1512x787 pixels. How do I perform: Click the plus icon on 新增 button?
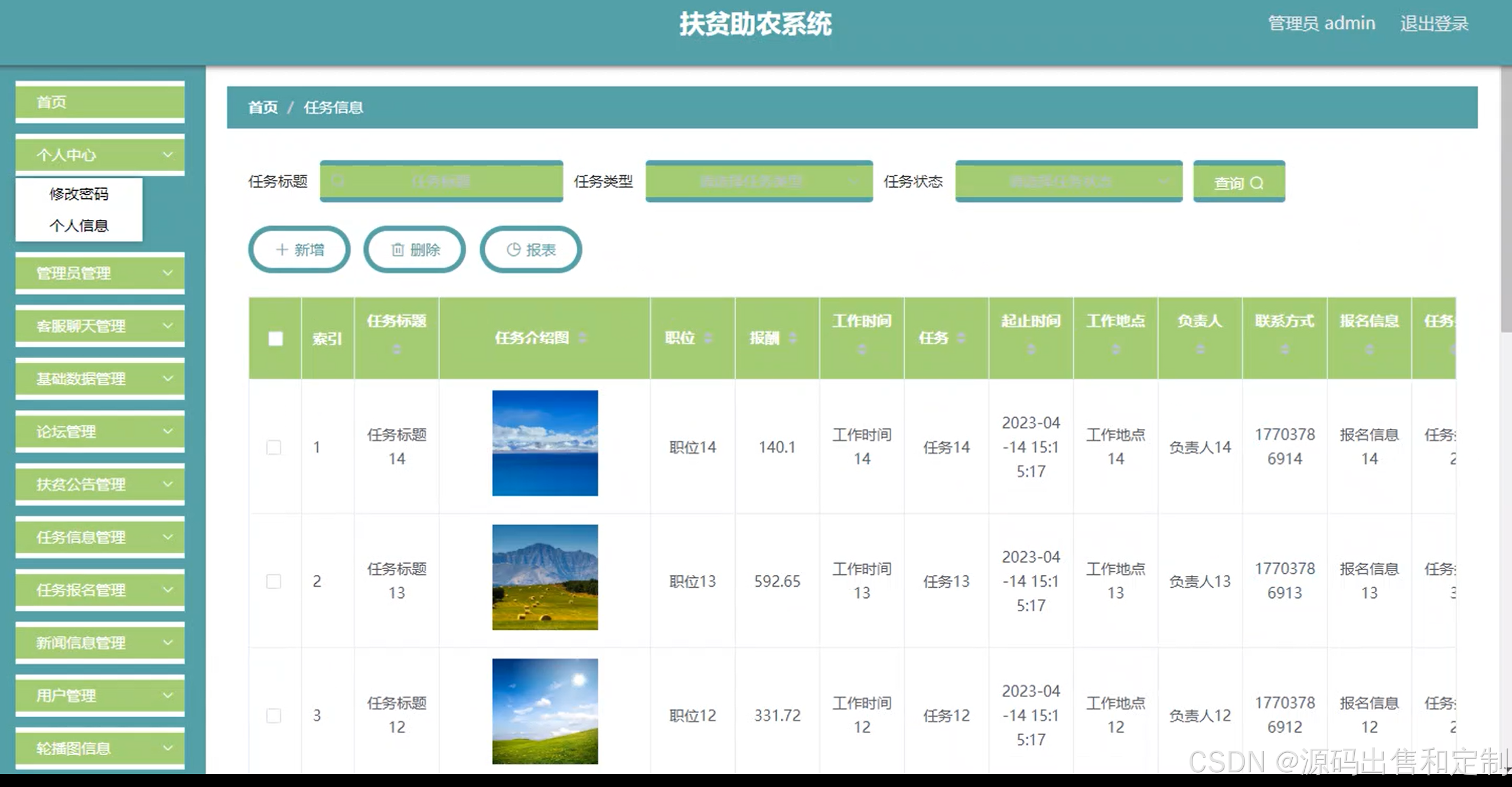pyautogui.click(x=282, y=250)
